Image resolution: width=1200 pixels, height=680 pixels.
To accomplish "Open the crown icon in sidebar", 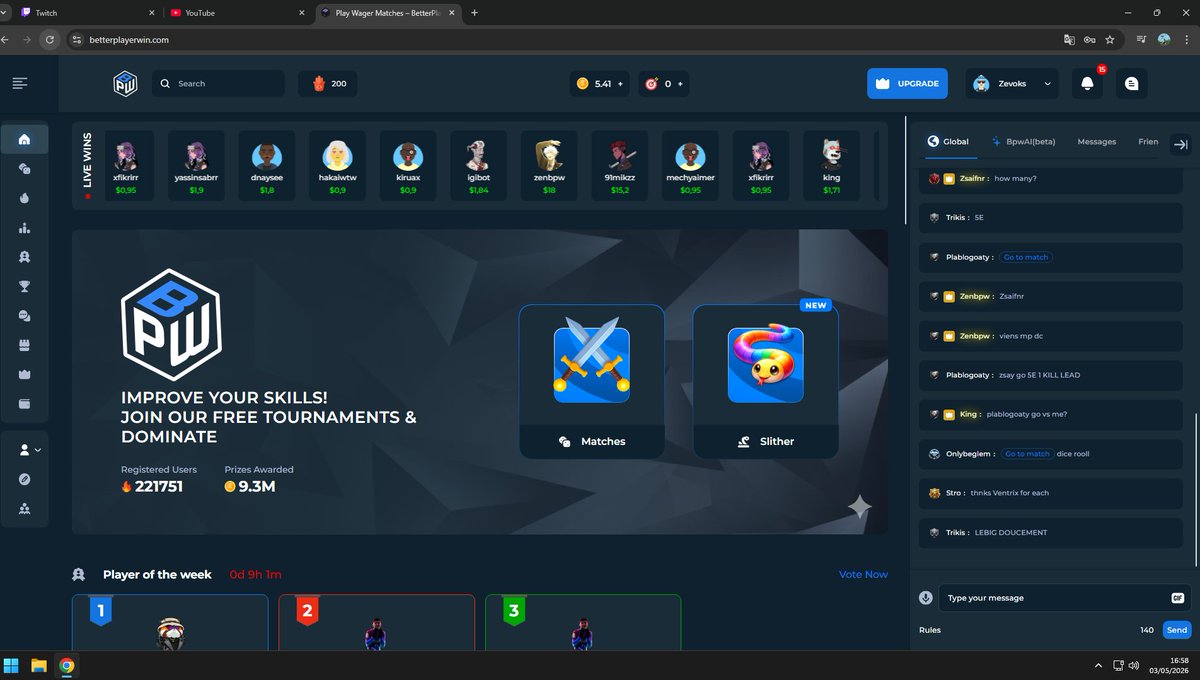I will click(24, 374).
